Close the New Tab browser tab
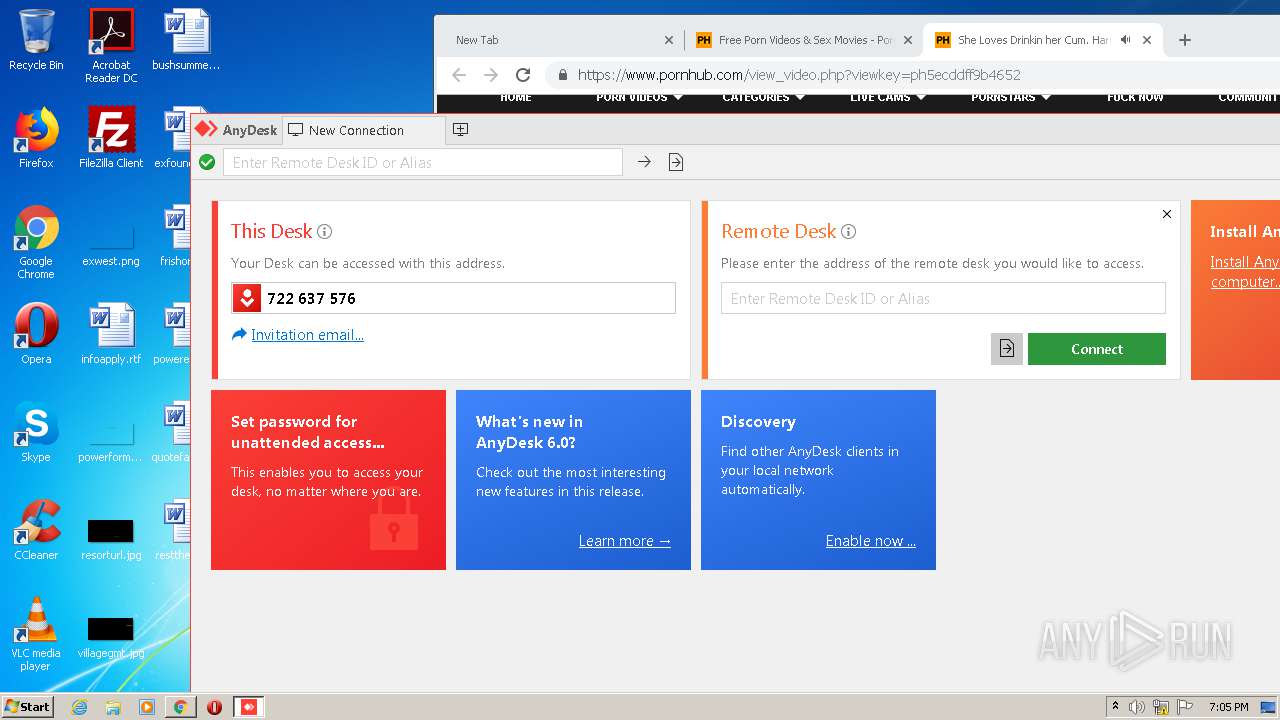The image size is (1280, 720). point(669,40)
